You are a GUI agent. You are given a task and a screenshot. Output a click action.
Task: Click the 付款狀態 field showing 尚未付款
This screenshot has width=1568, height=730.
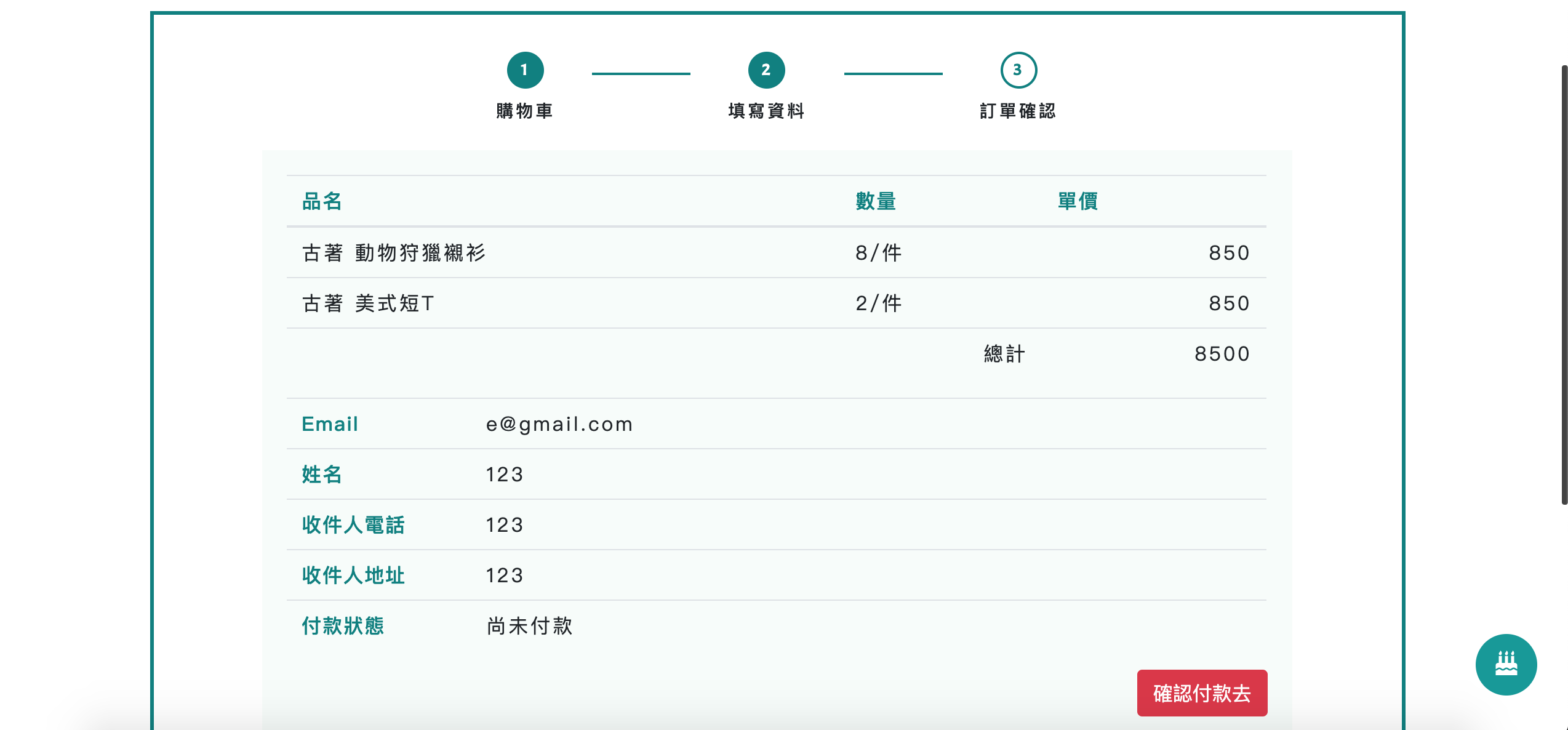tap(528, 625)
